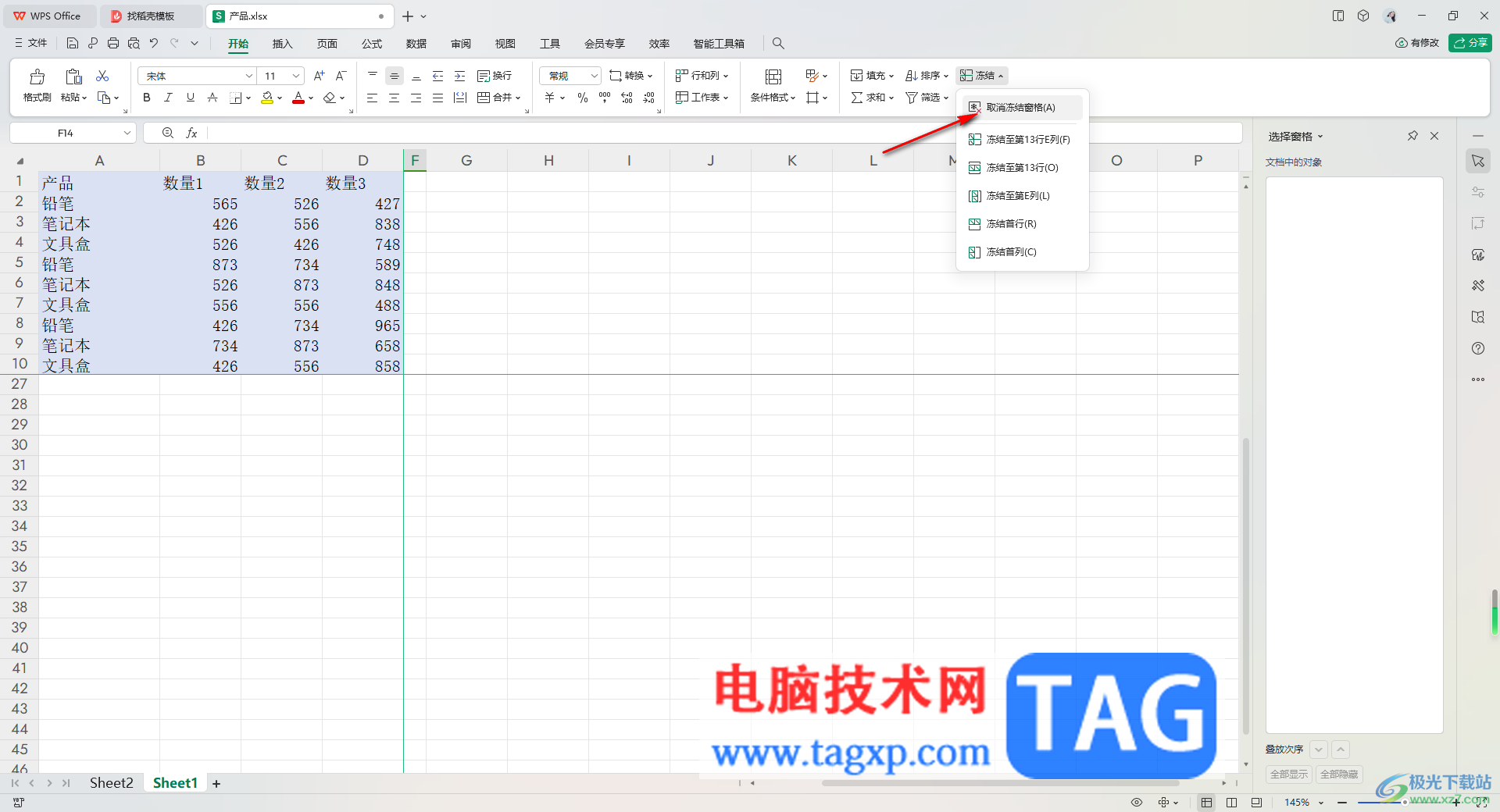Open conditional formatting icon
Viewport: 1500px width, 812px height.
pyautogui.click(x=773, y=76)
